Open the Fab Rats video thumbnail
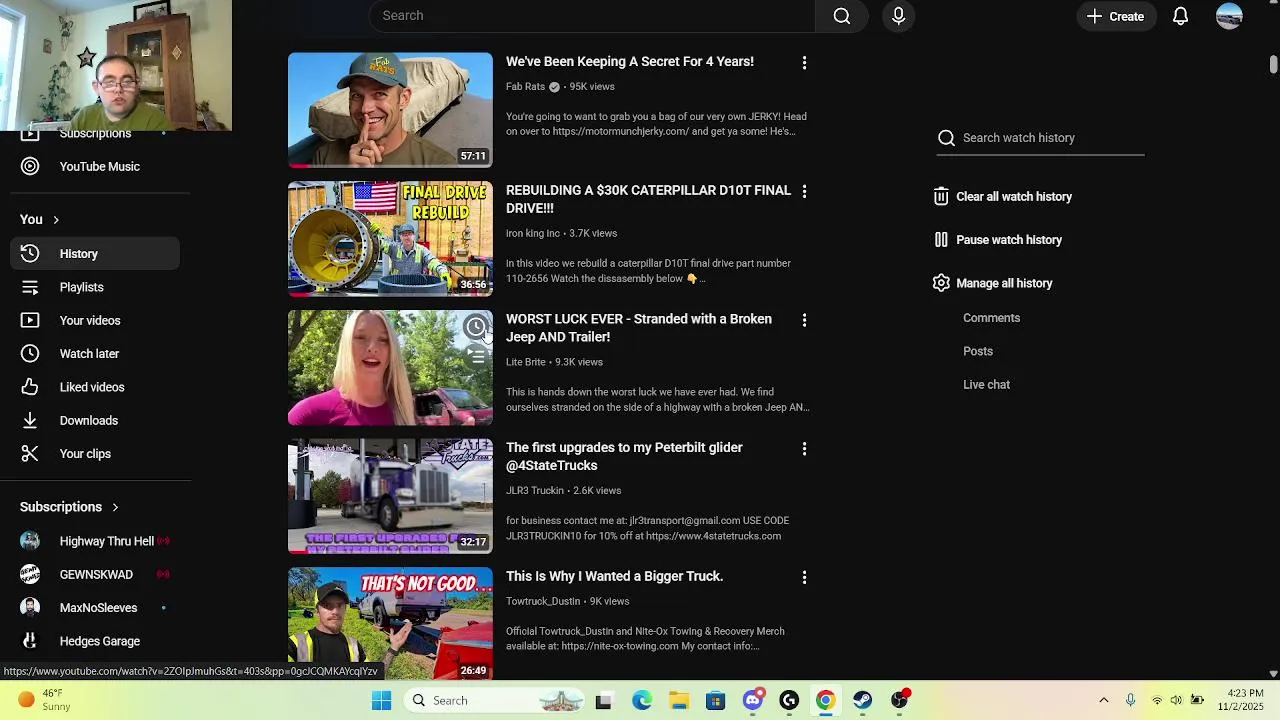Viewport: 1280px width, 720px height. click(390, 110)
